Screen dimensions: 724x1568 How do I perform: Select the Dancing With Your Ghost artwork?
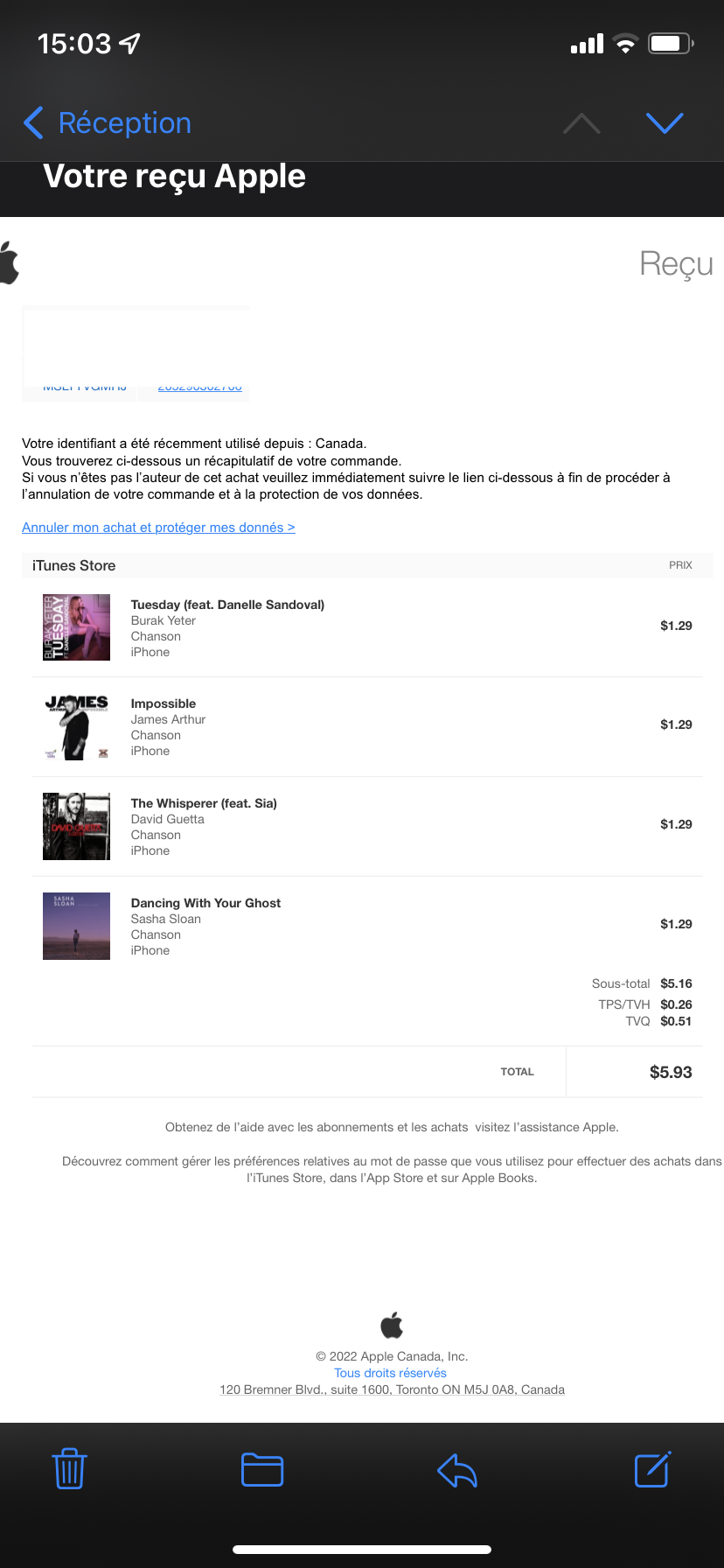point(77,926)
